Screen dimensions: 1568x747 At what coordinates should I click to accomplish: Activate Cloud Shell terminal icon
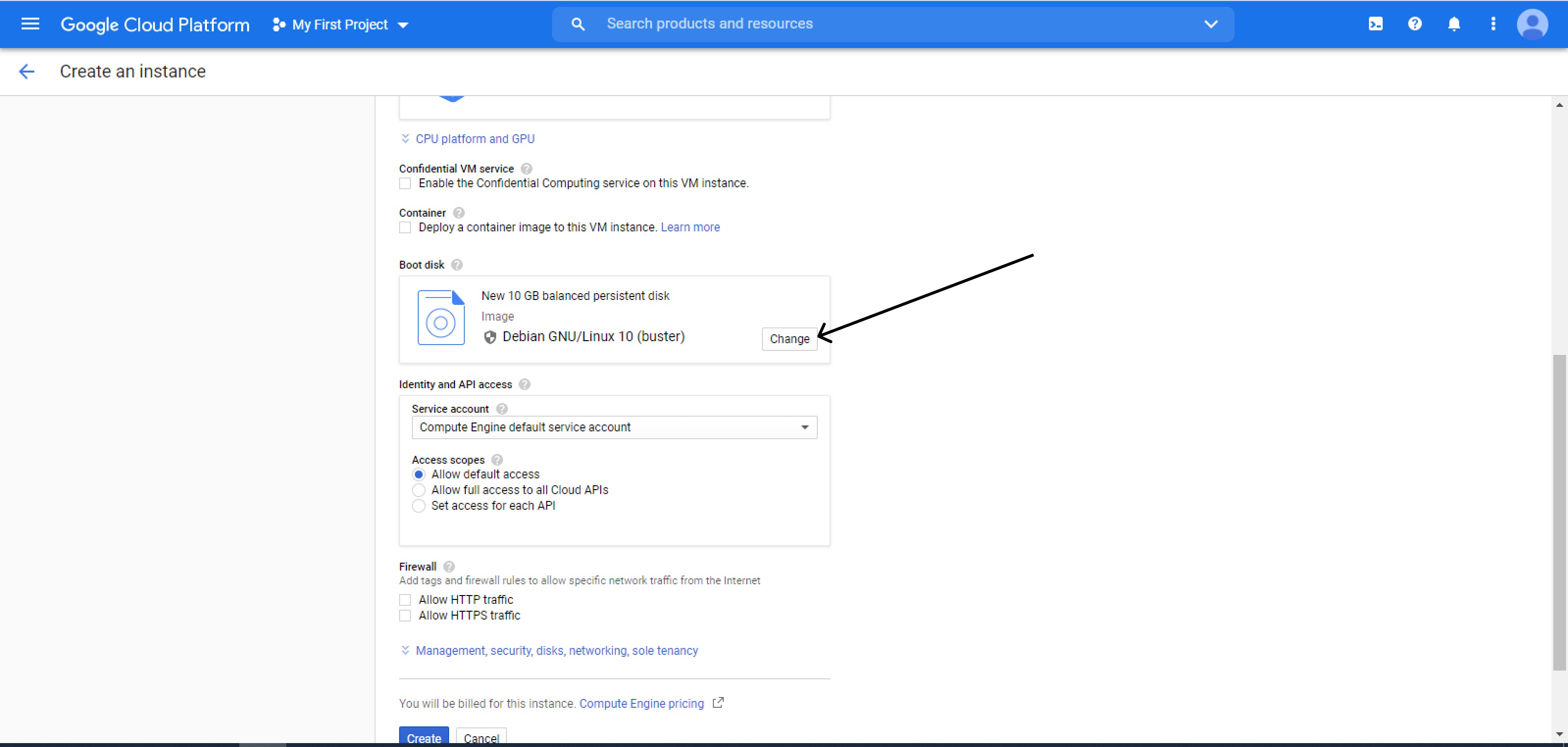[x=1375, y=25]
